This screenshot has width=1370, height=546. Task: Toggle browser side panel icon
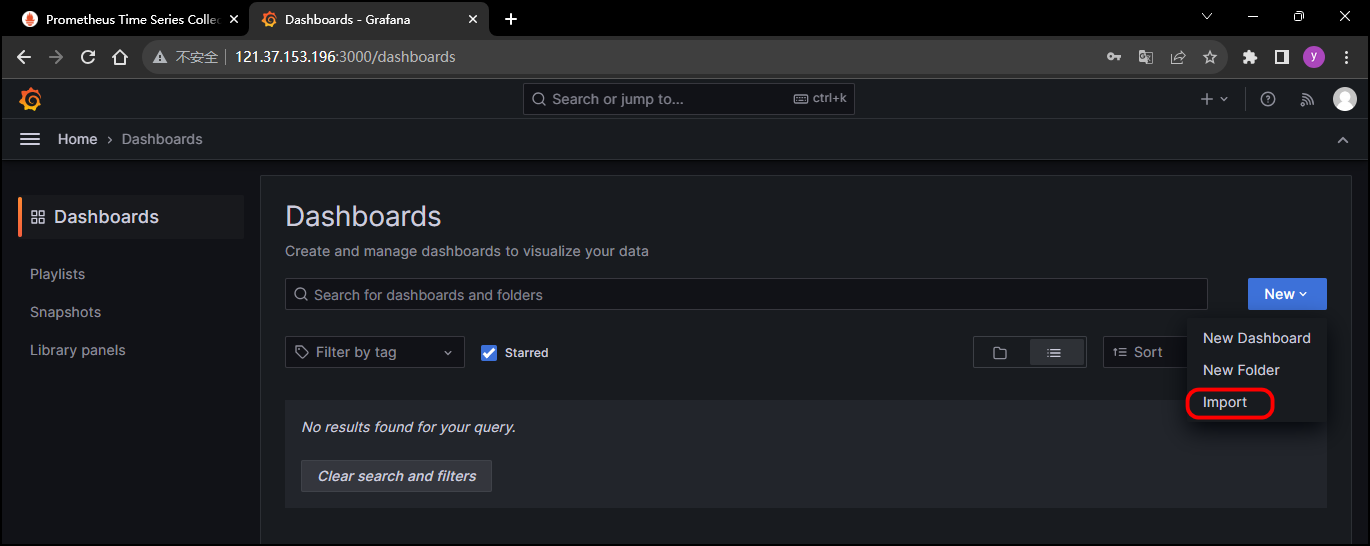[x=1282, y=57]
